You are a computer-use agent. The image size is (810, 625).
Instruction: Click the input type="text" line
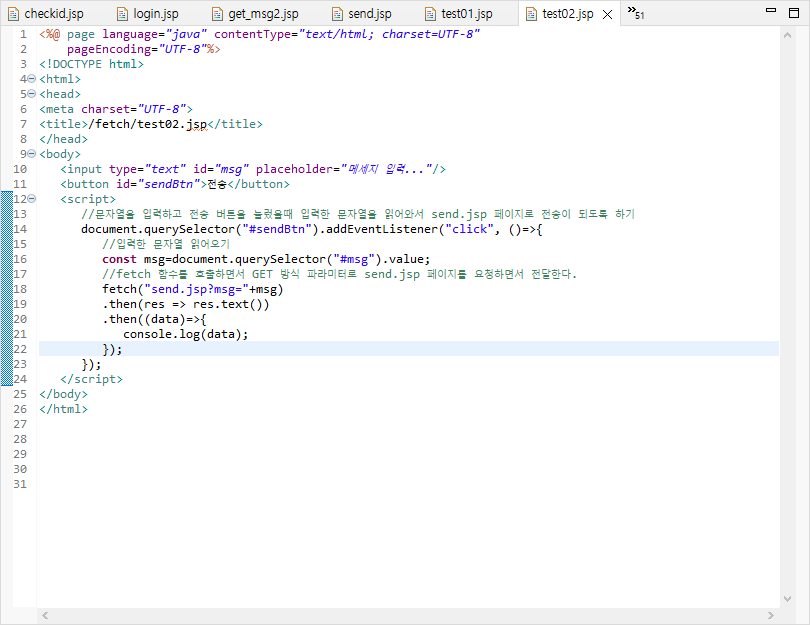[253, 169]
